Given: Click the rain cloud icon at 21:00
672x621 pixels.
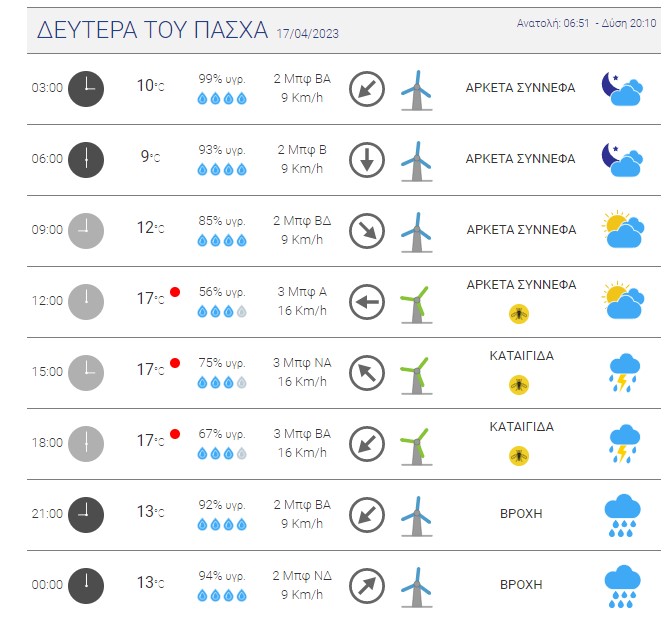Looking at the screenshot, I should coord(622,516).
